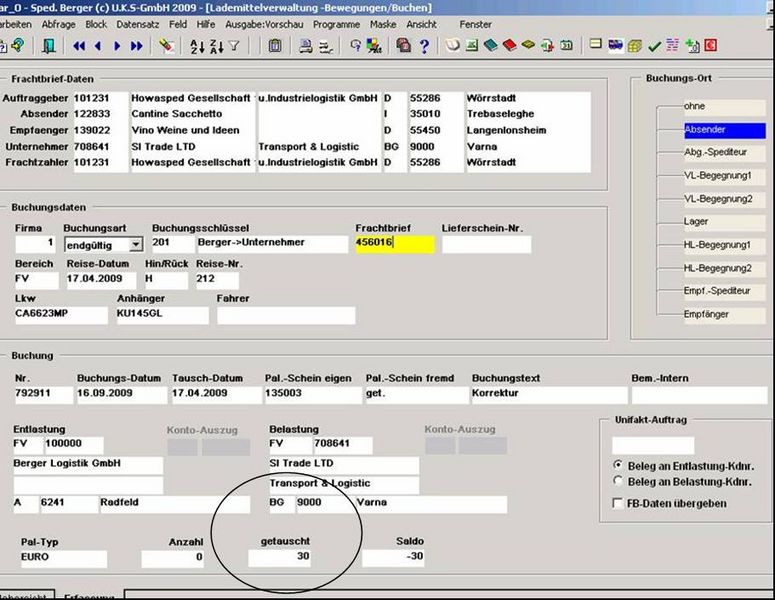This screenshot has height=600, width=775.
Task: Open the Programme menu
Action: tap(336, 24)
